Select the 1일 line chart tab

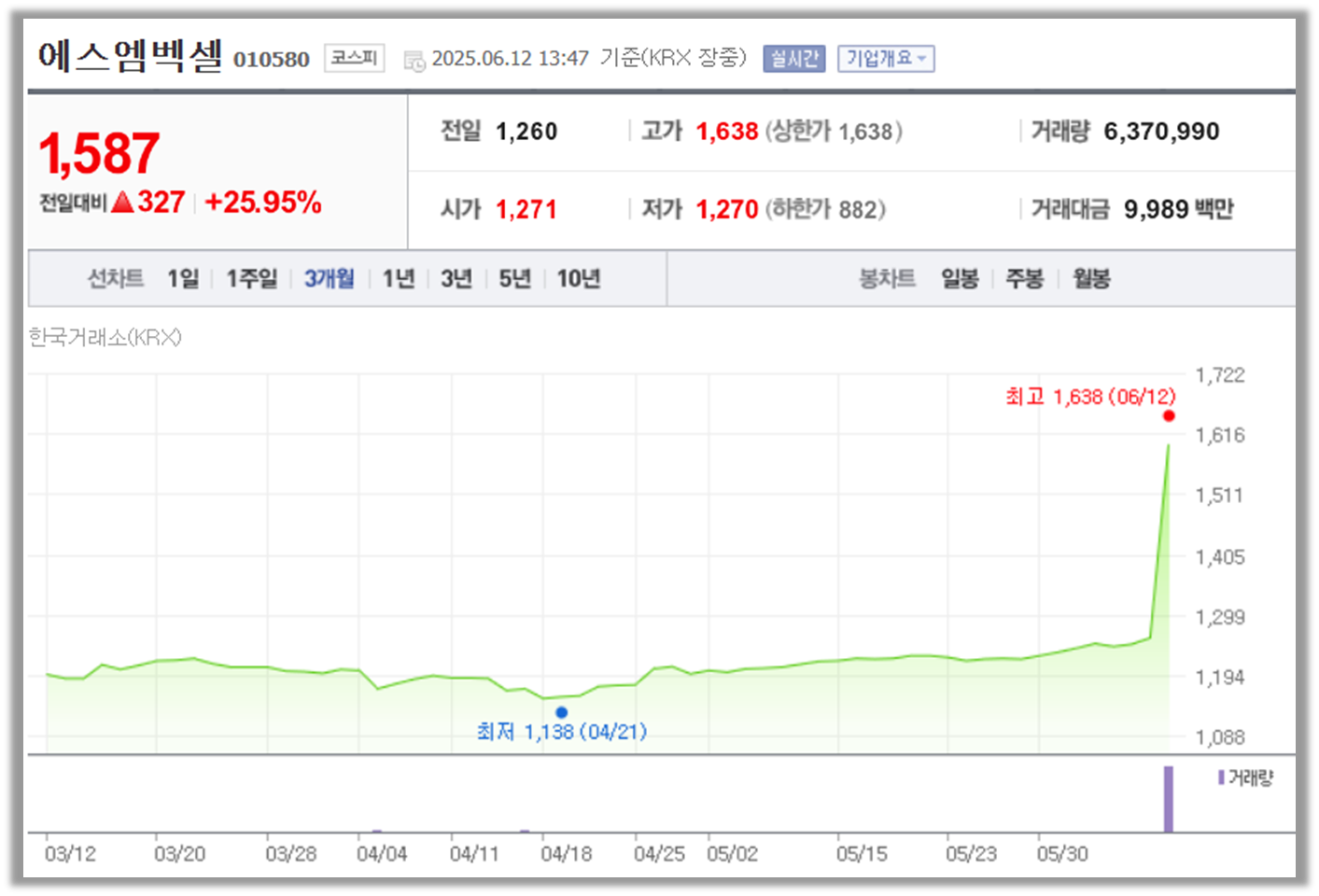tap(184, 278)
